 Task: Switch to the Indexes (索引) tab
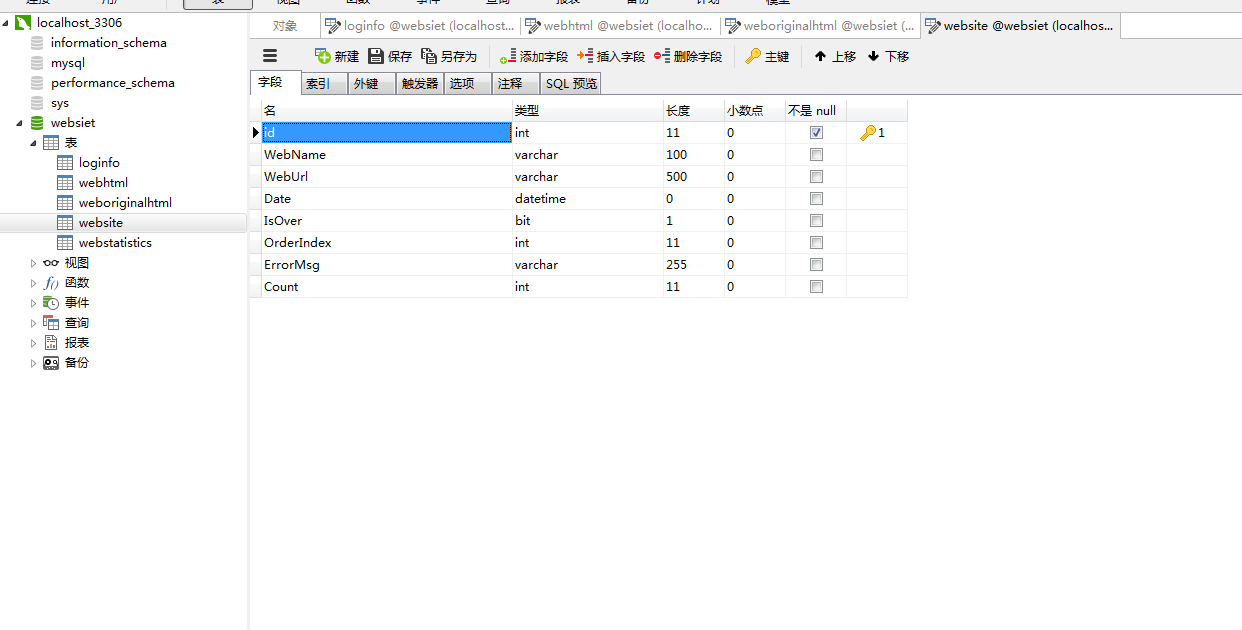point(324,83)
